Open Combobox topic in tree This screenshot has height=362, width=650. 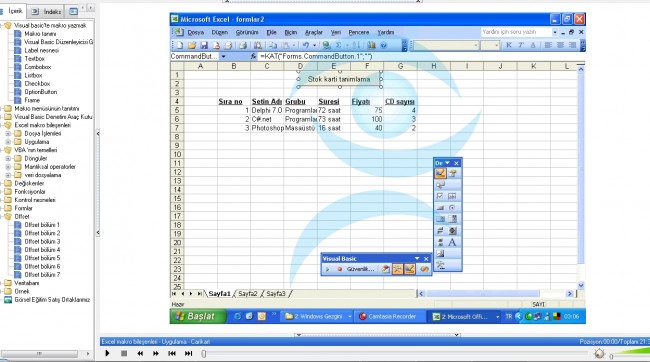[x=38, y=67]
